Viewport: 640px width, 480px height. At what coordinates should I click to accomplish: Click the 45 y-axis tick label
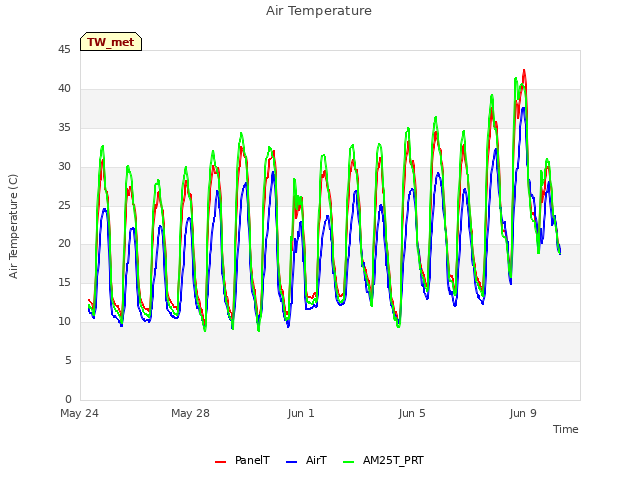(64, 50)
